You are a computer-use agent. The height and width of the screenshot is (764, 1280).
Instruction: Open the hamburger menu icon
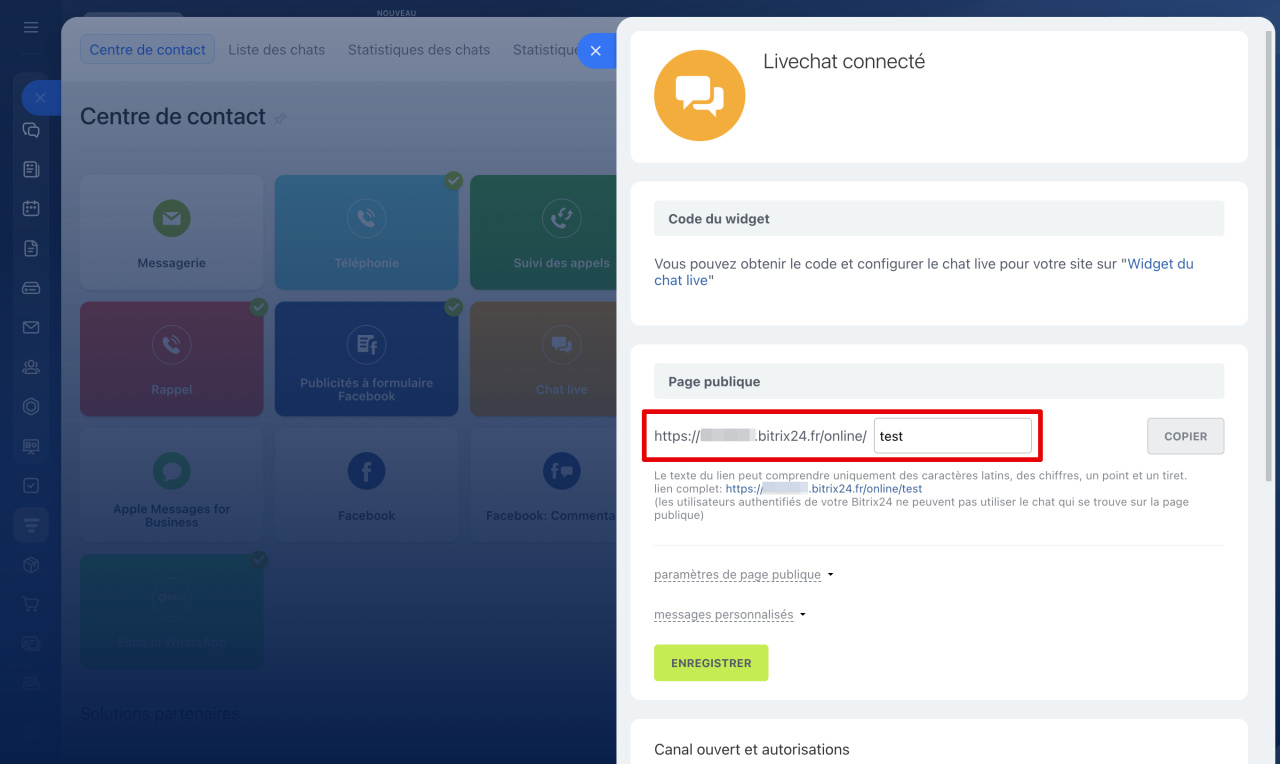tap(31, 27)
